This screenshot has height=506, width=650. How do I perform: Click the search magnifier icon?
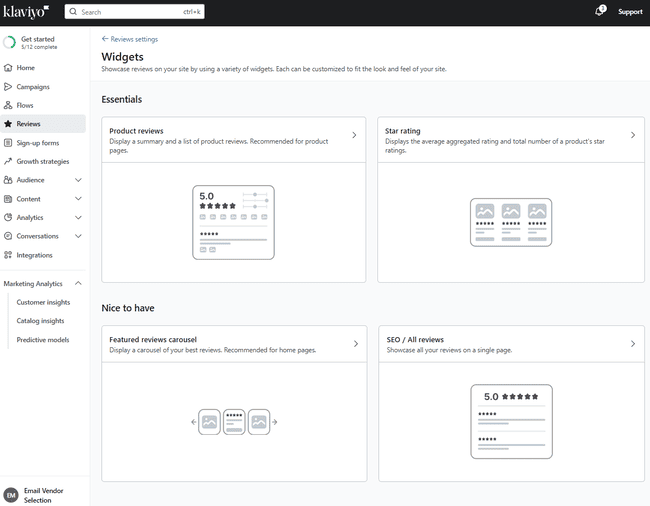(73, 12)
